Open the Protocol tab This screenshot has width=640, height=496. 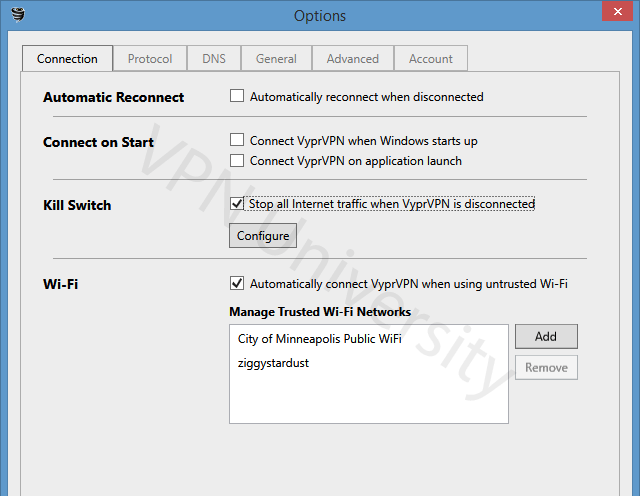point(150,59)
